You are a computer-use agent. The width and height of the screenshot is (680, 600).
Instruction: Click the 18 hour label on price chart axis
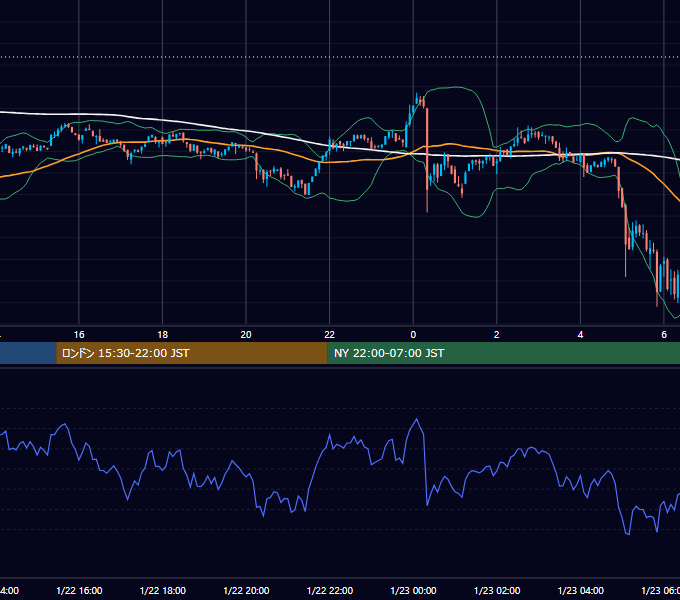[163, 335]
